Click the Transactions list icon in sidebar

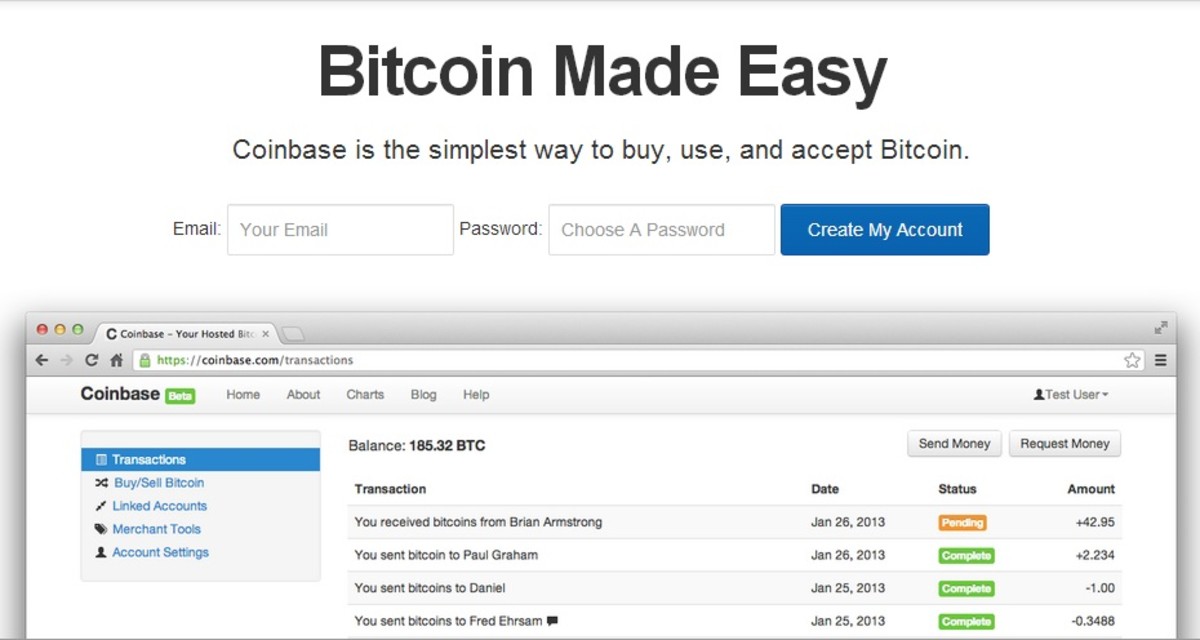(101, 460)
